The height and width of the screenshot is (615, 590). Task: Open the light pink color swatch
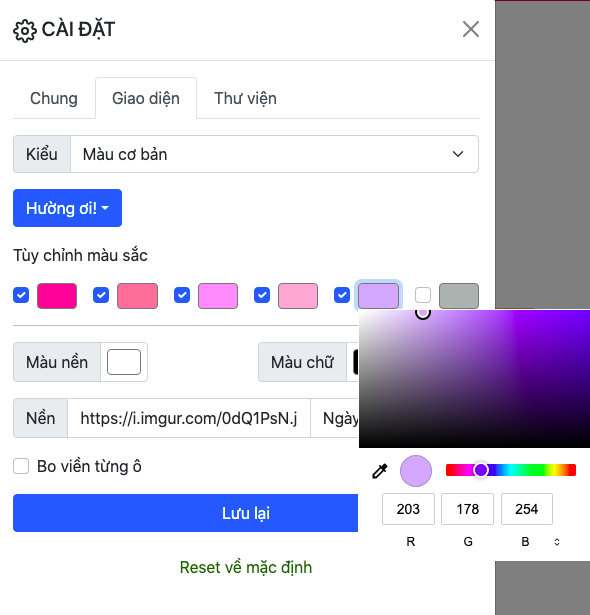(298, 296)
